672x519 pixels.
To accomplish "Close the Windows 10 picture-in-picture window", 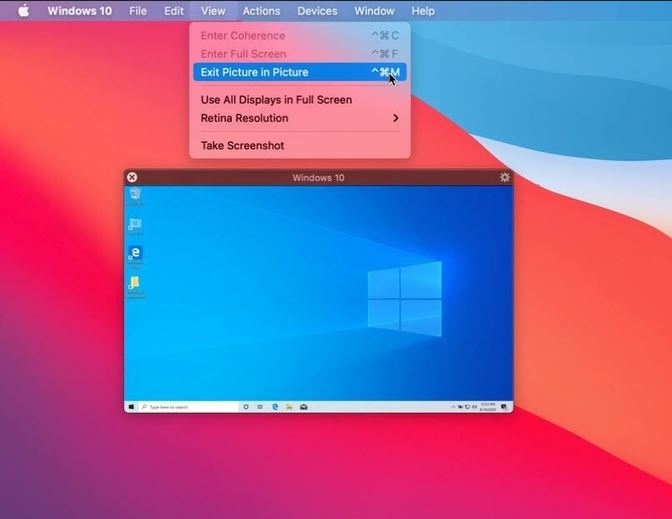I will coord(132,177).
